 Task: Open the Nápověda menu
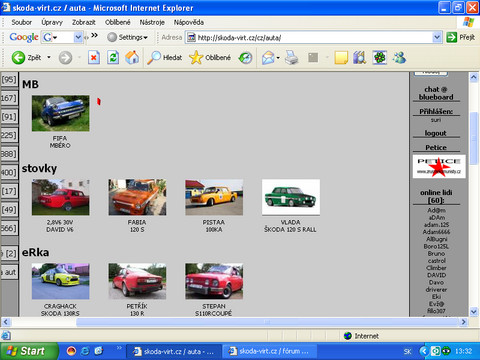(189, 22)
